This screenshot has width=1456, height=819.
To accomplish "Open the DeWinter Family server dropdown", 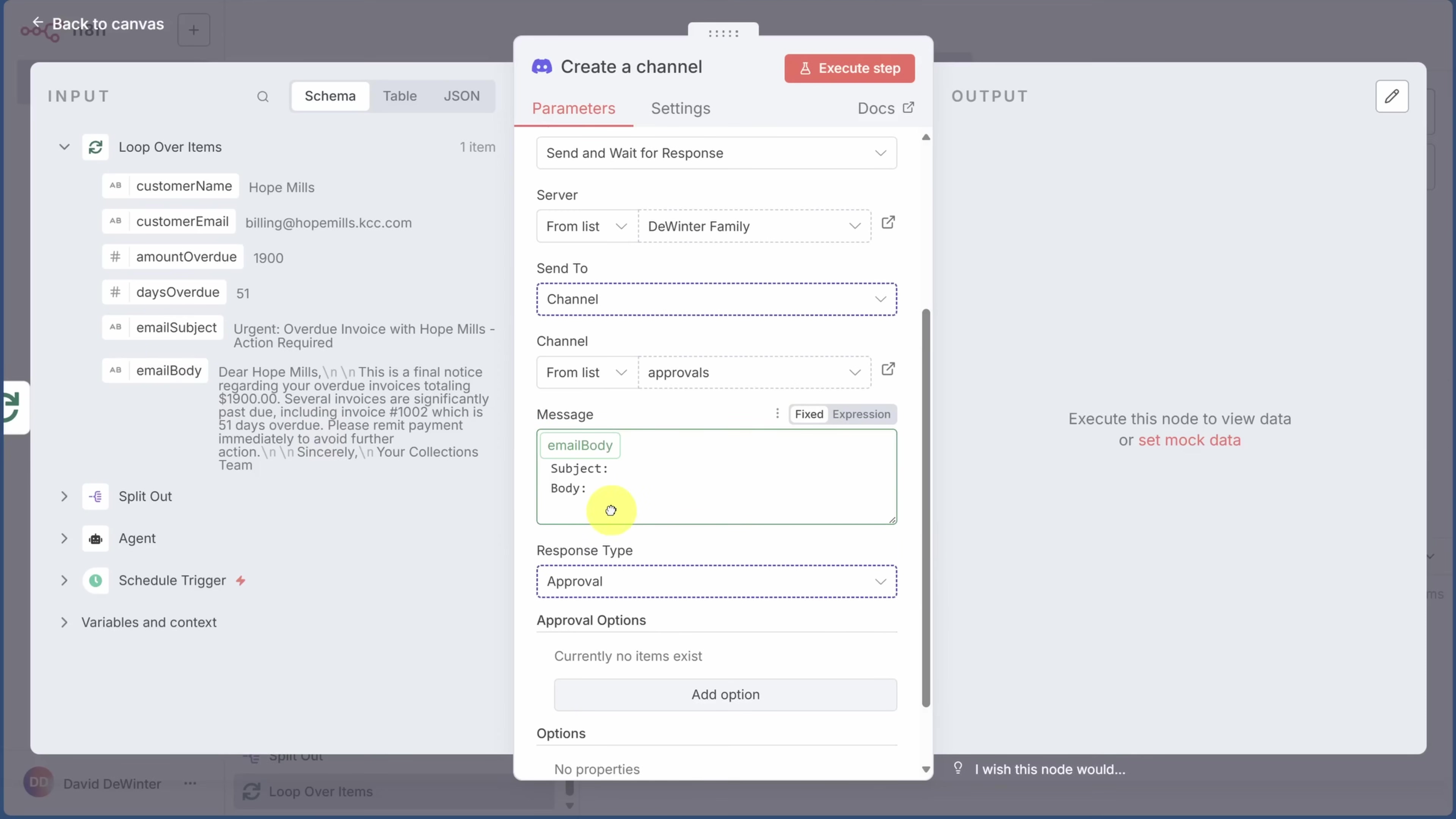I will 755,226.
